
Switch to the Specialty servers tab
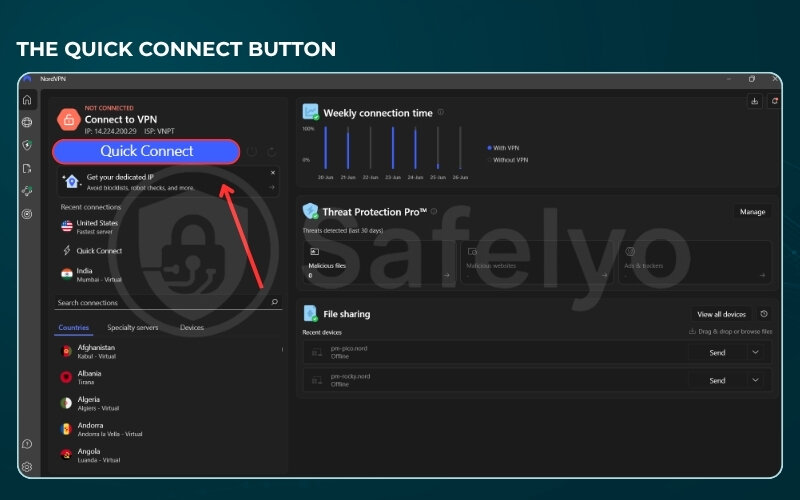(133, 328)
